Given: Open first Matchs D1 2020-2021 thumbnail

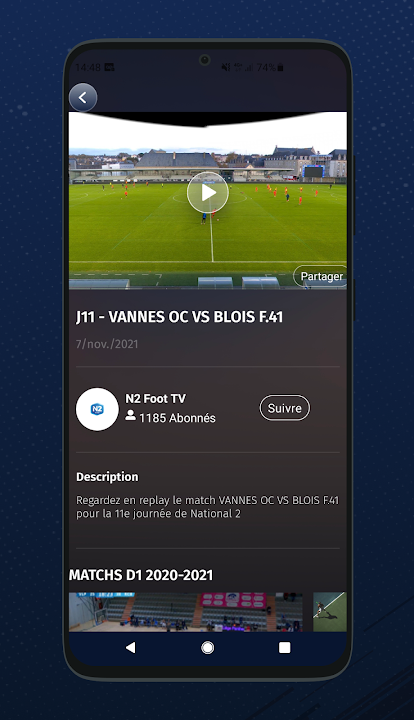Looking at the screenshot, I should coord(186,612).
